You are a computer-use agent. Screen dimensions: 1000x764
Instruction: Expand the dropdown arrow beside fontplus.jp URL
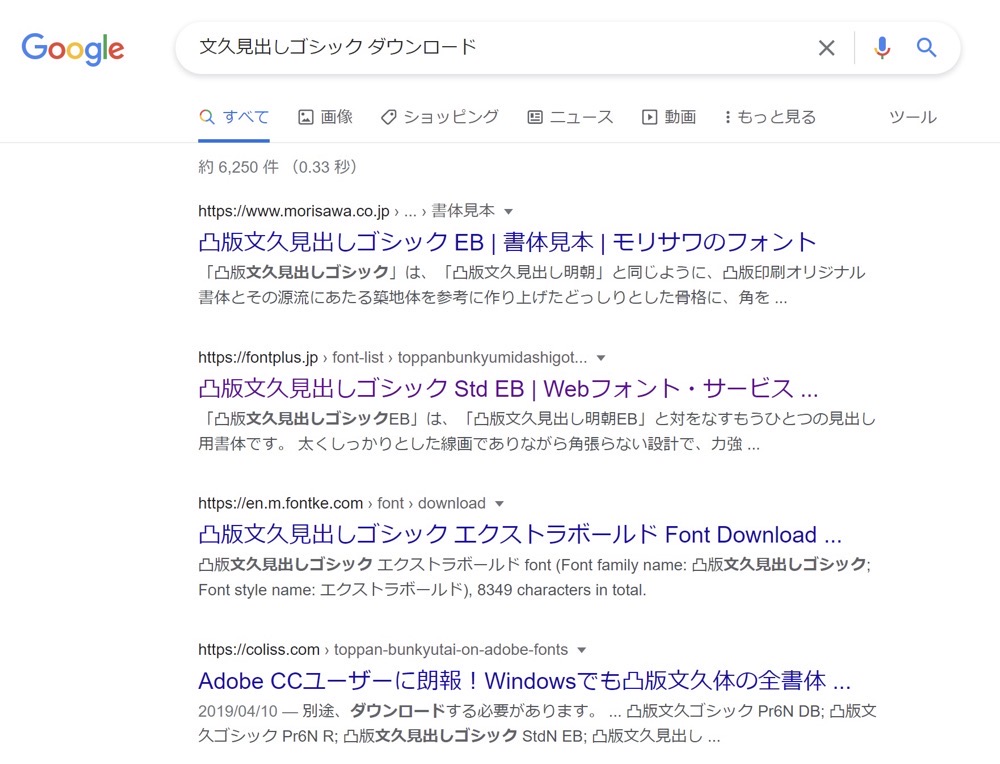point(600,358)
